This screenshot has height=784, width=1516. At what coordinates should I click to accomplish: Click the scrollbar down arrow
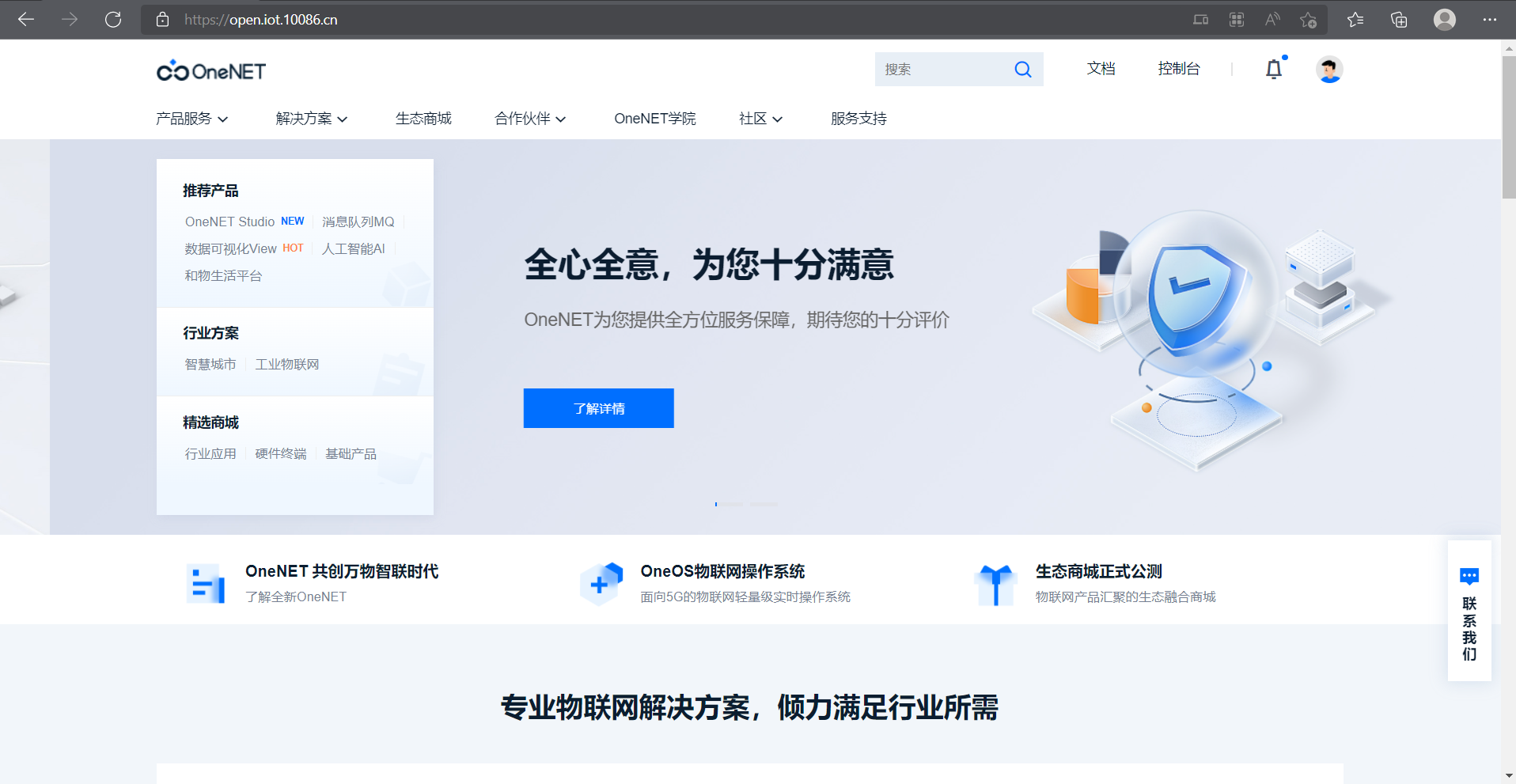pos(1508,776)
